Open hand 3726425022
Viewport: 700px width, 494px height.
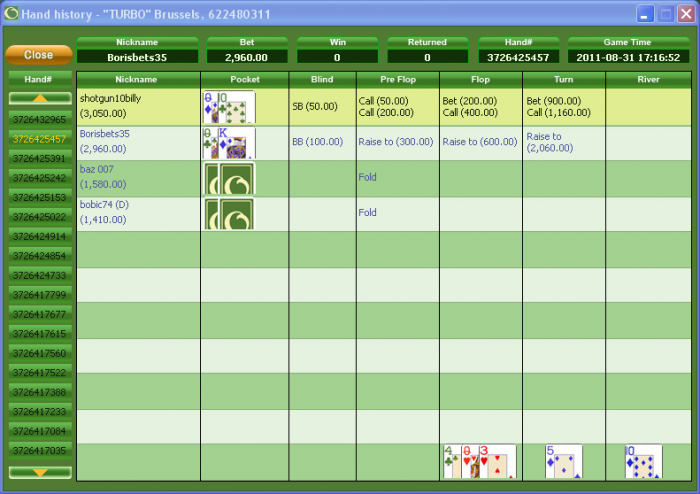40,217
